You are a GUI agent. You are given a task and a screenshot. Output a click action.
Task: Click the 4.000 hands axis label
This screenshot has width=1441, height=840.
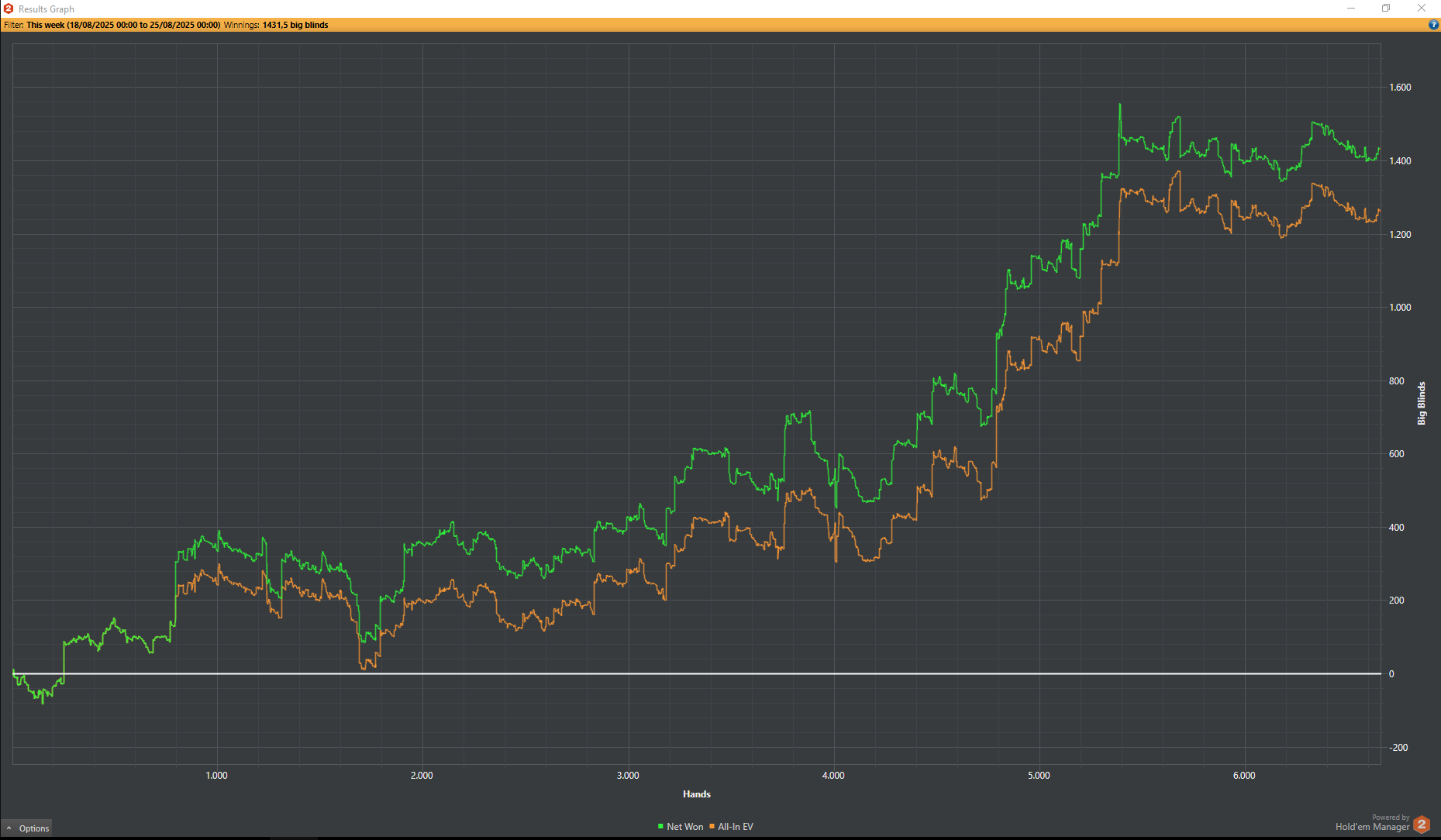pyautogui.click(x=833, y=776)
